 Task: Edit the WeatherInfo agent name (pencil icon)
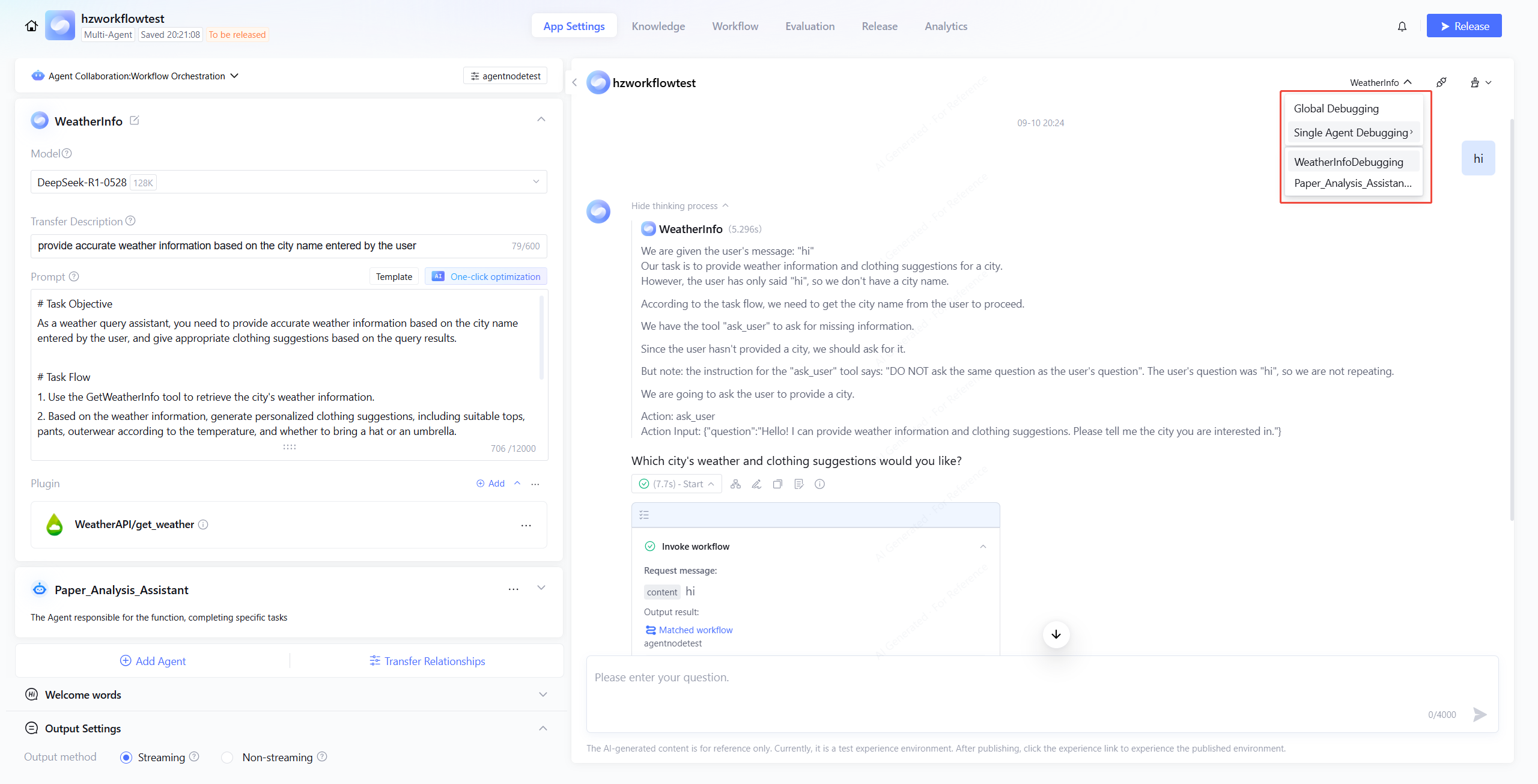click(x=135, y=121)
